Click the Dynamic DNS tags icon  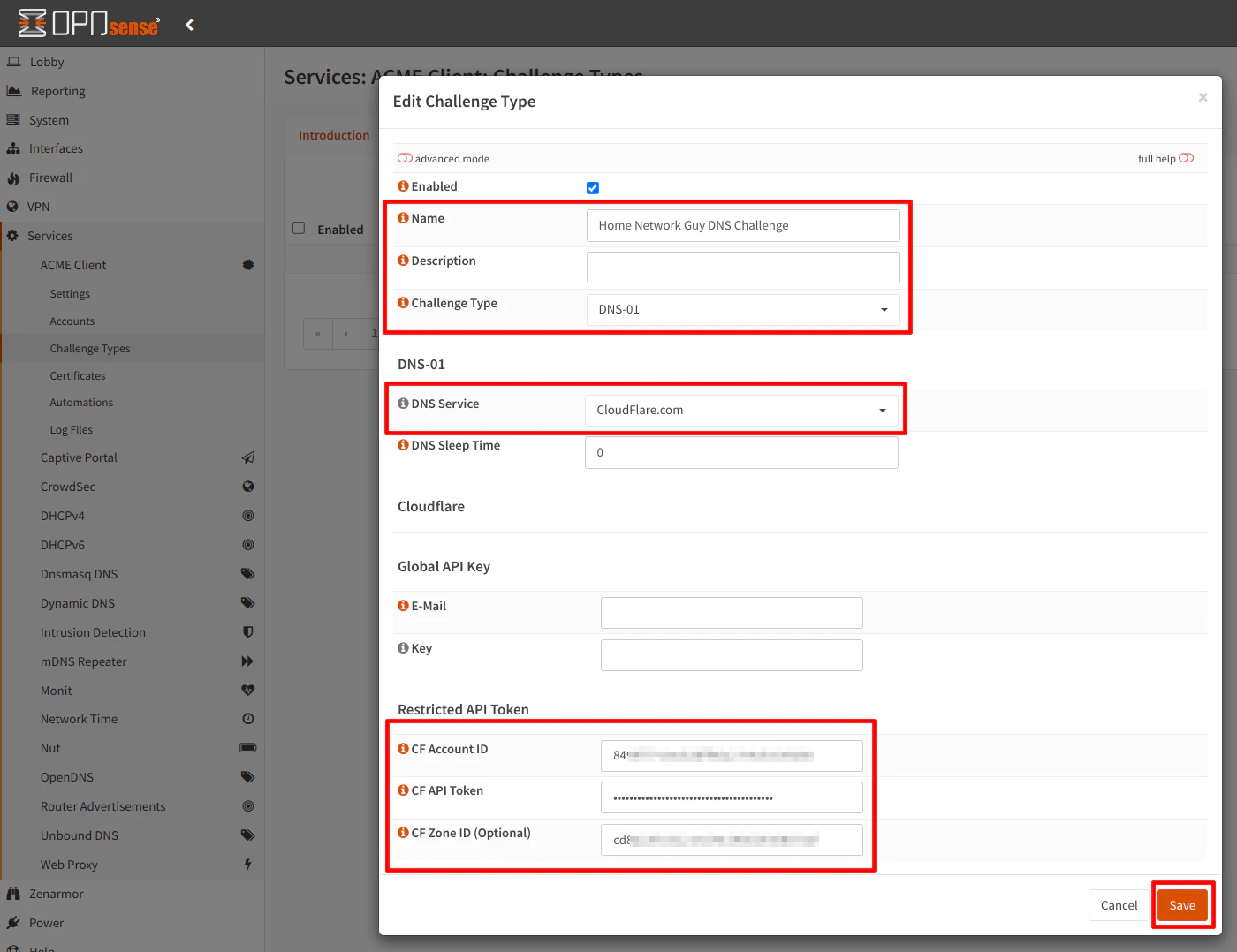click(x=248, y=603)
